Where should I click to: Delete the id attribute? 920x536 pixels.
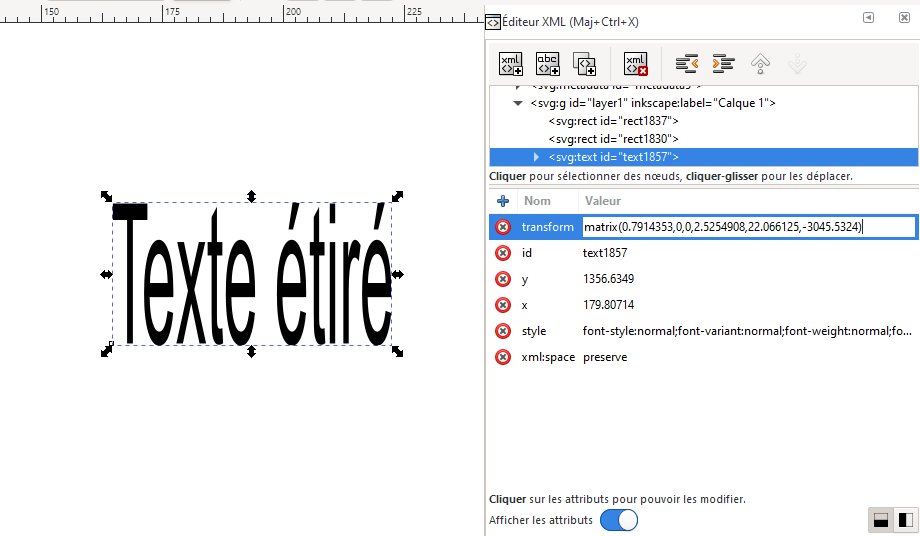pyautogui.click(x=503, y=253)
